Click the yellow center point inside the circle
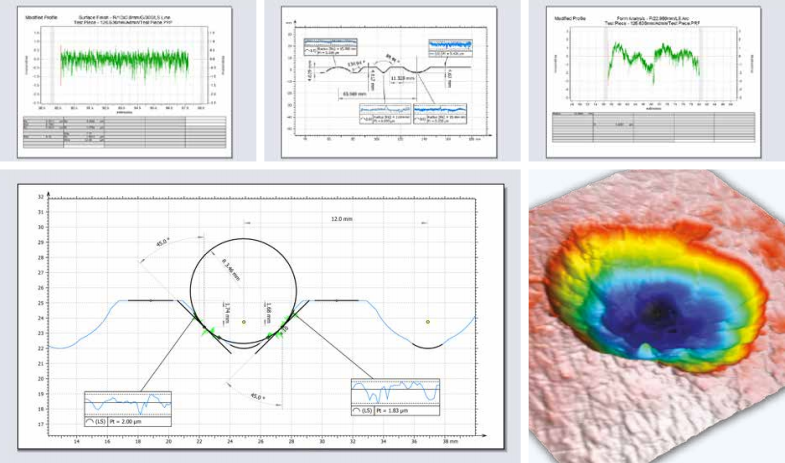Image resolution: width=785 pixels, height=463 pixels. (244, 322)
